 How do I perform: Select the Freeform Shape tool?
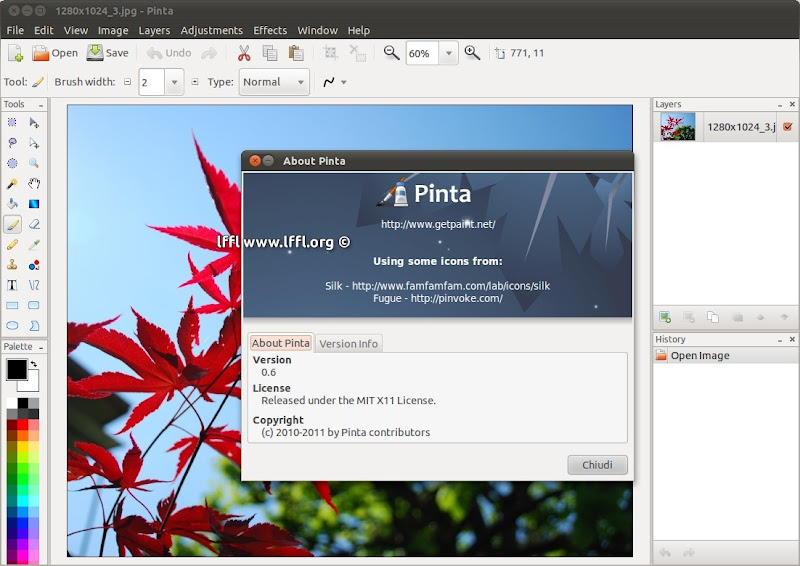click(34, 326)
